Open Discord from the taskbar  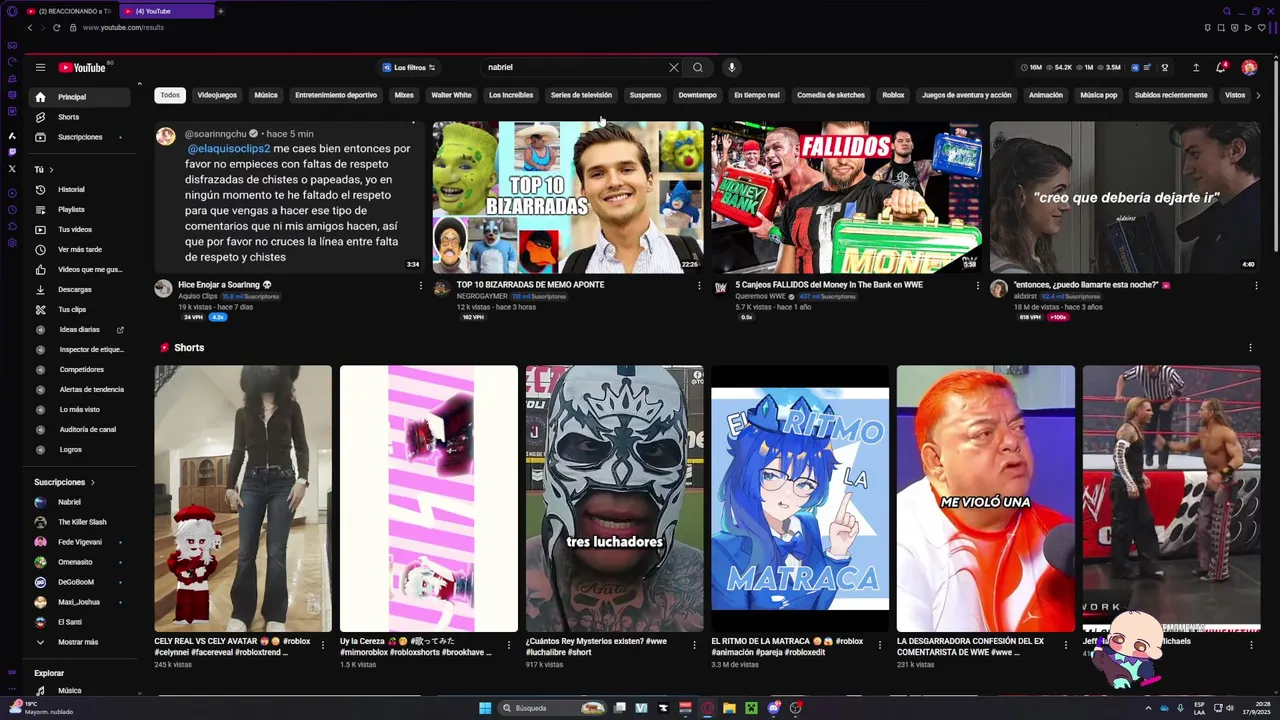[773, 708]
